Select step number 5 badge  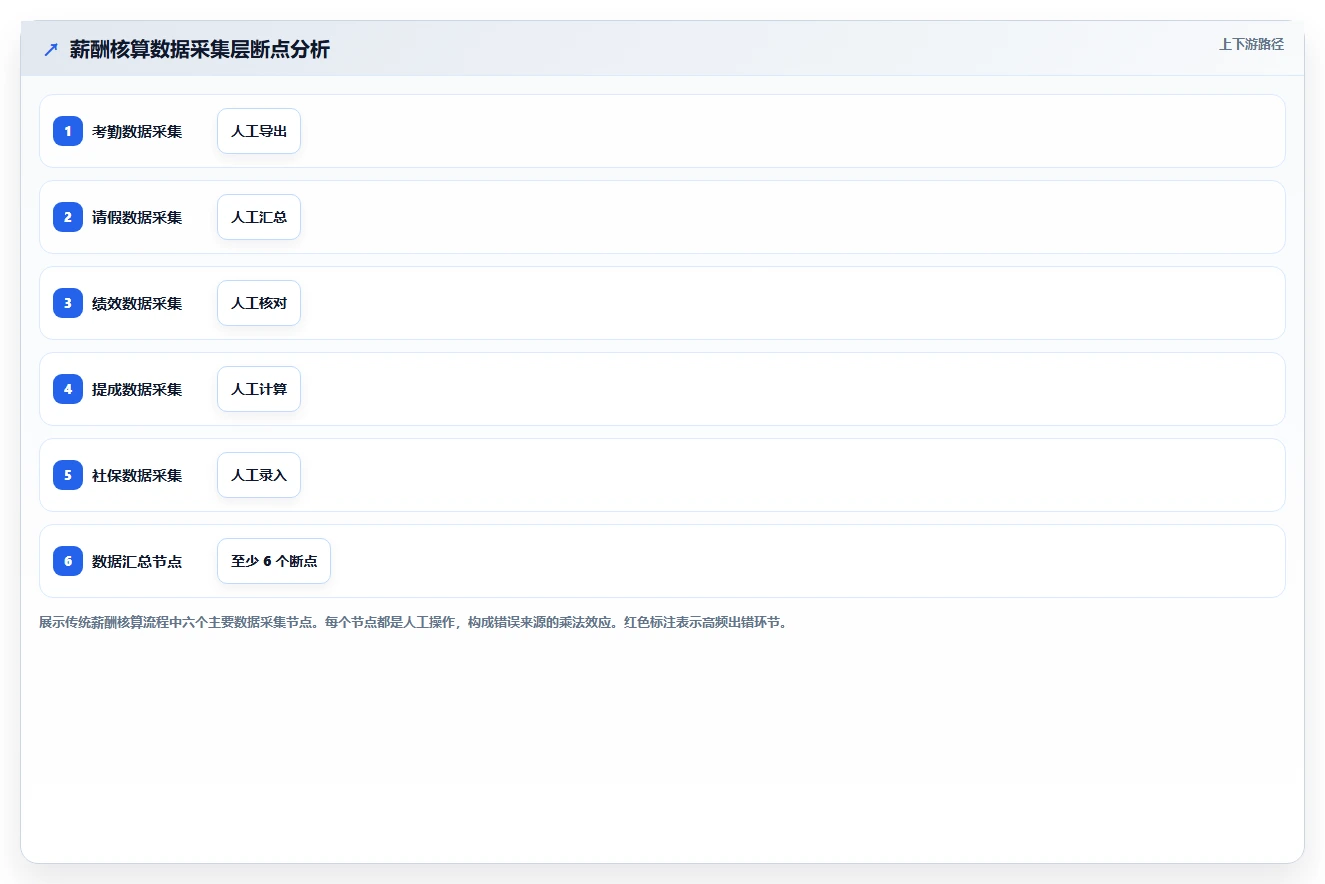pos(68,475)
